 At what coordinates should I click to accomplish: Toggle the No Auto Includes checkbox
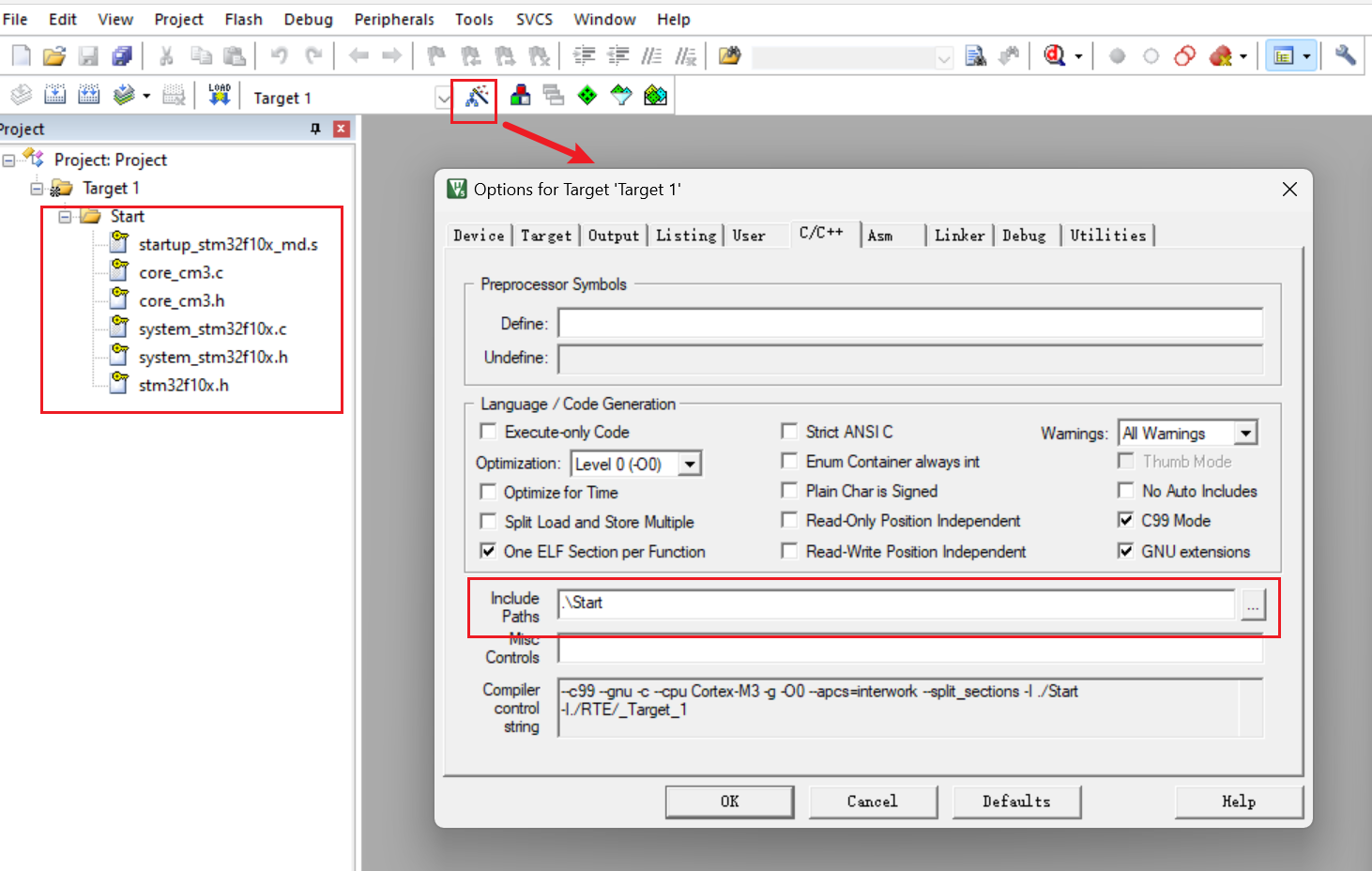tap(1126, 490)
